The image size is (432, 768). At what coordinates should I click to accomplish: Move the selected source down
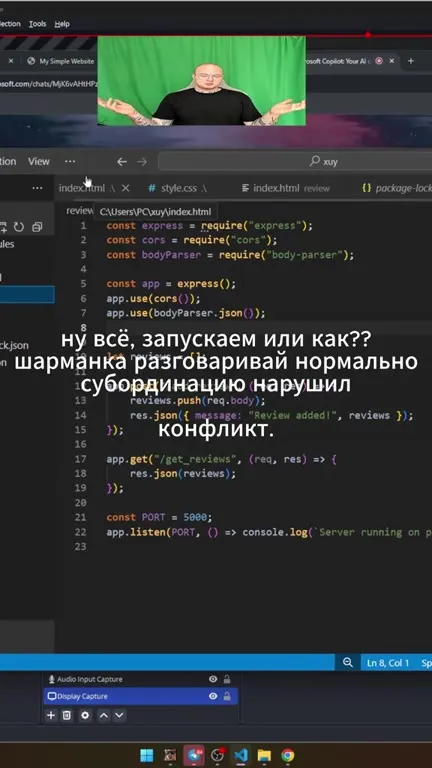pos(119,716)
